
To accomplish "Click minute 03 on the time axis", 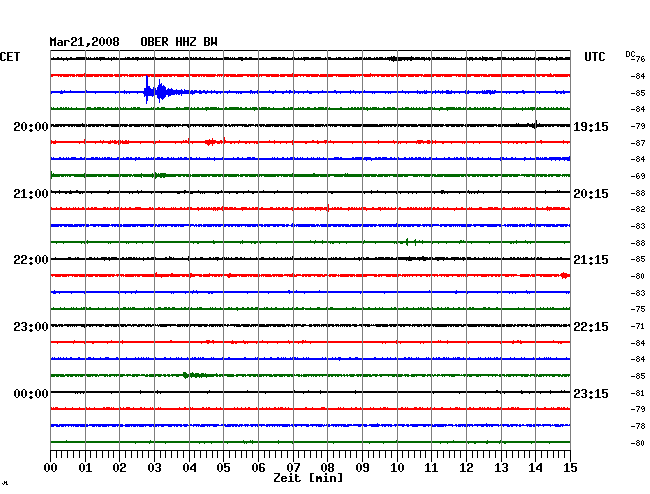I will (x=154, y=468).
